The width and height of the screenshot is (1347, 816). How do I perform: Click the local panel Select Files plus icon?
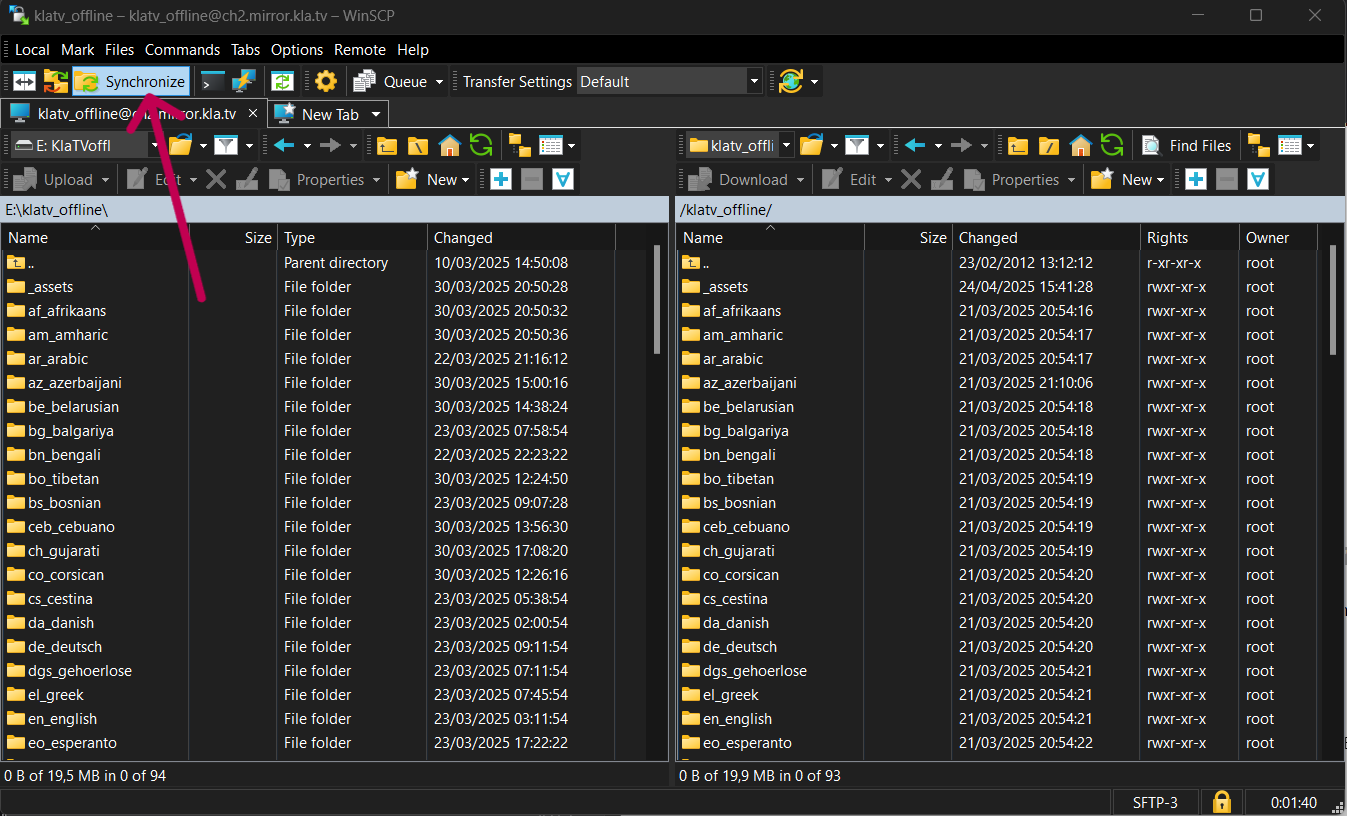click(x=501, y=180)
